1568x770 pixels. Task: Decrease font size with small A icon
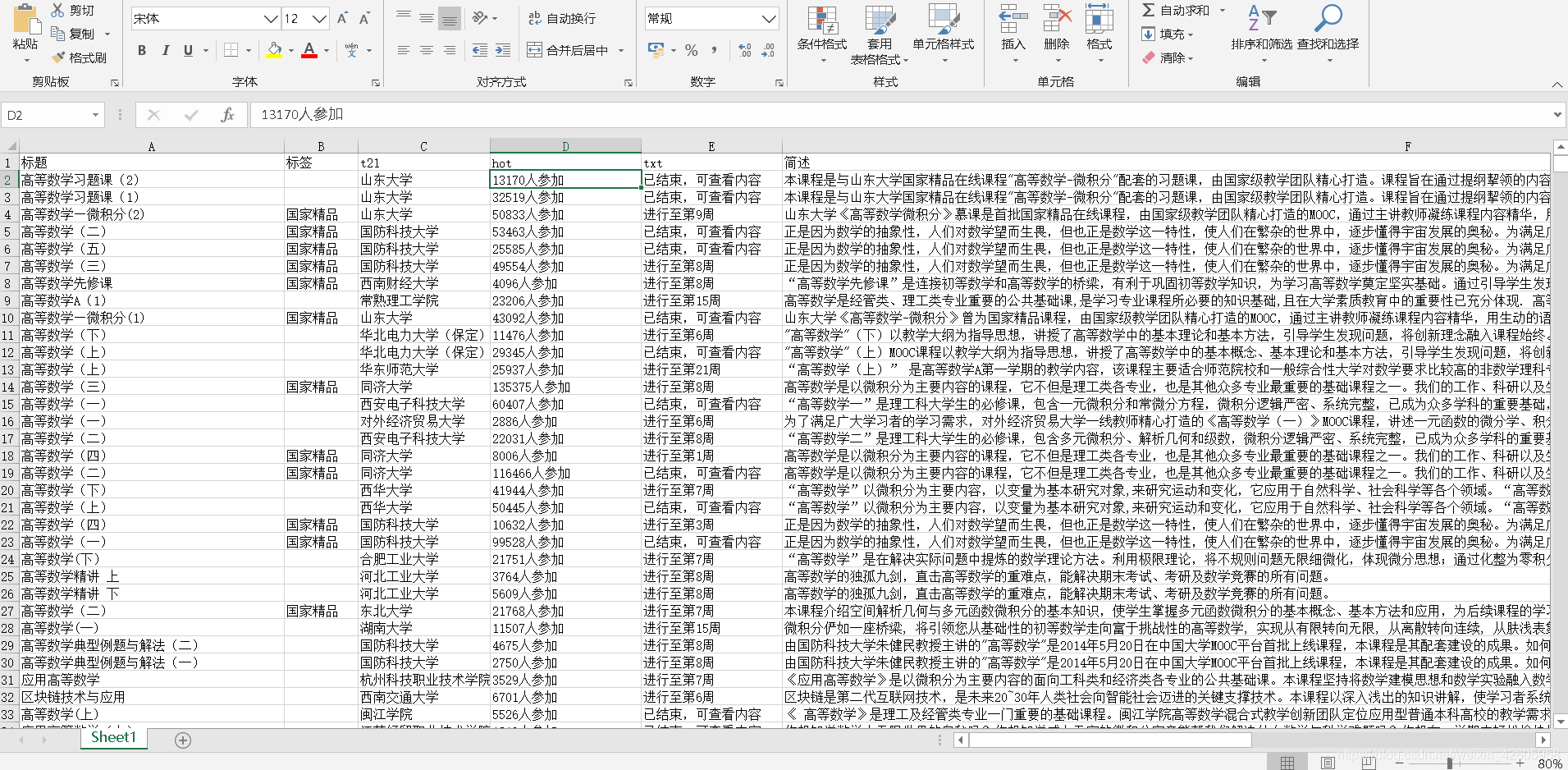[364, 18]
